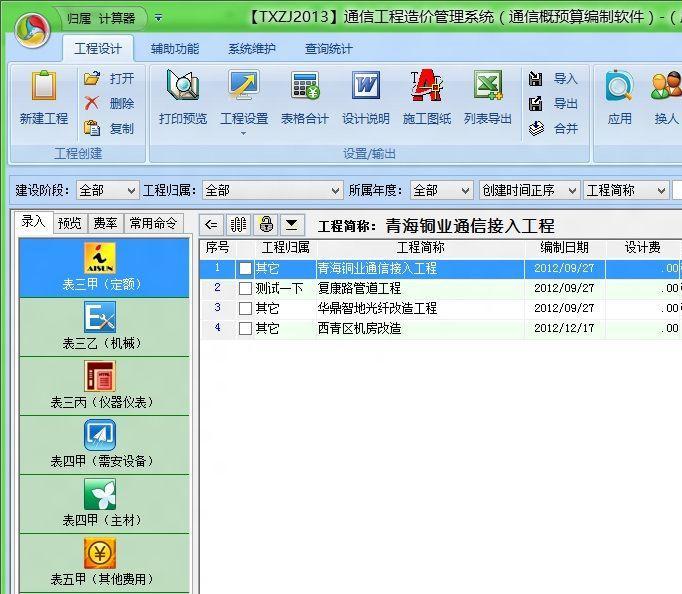The width and height of the screenshot is (682, 594).
Task: Click the 2012/12/17 date cell
Action: click(564, 328)
